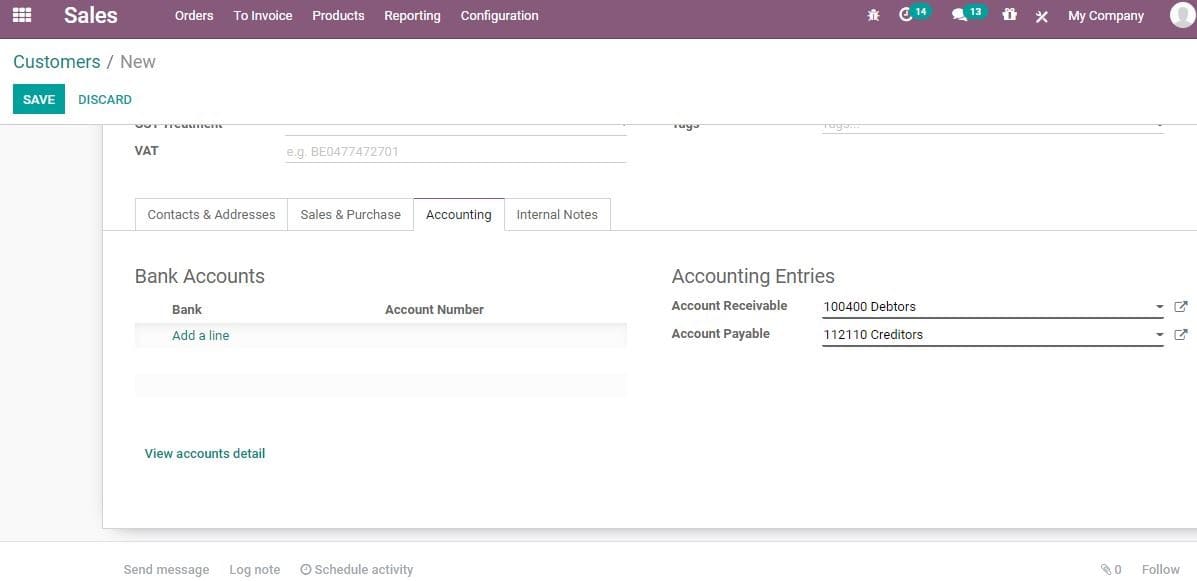This screenshot has width=1197, height=581.
Task: Open View accounts detail link
Action: click(204, 453)
